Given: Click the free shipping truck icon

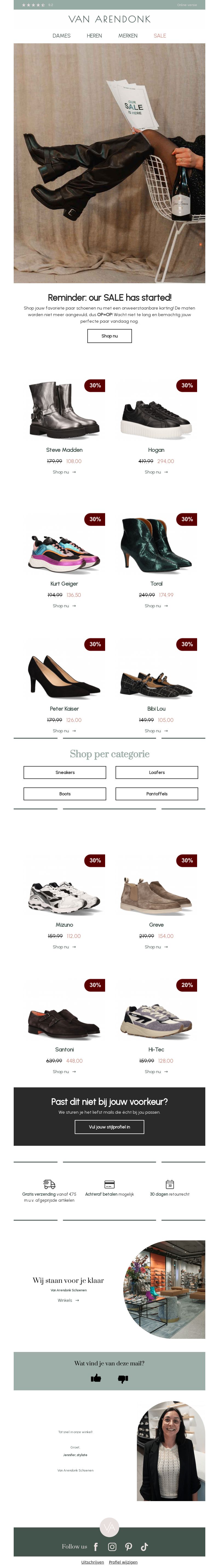Looking at the screenshot, I should pos(49,1184).
